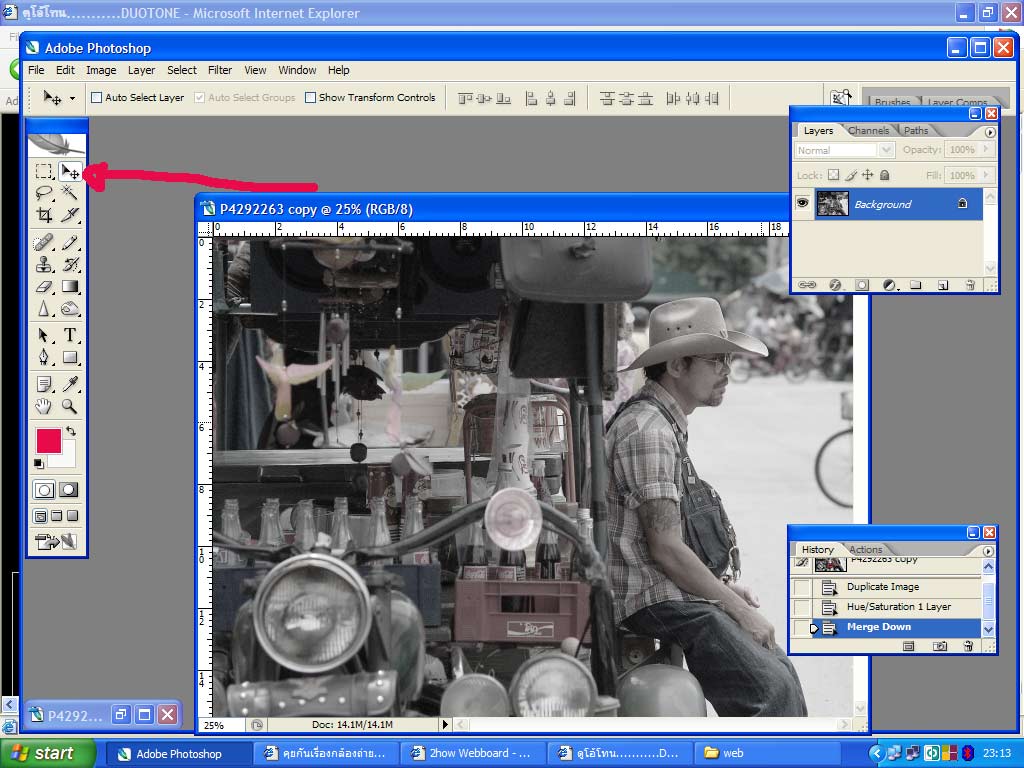
Task: Activate the Hand tool
Action: 44,406
